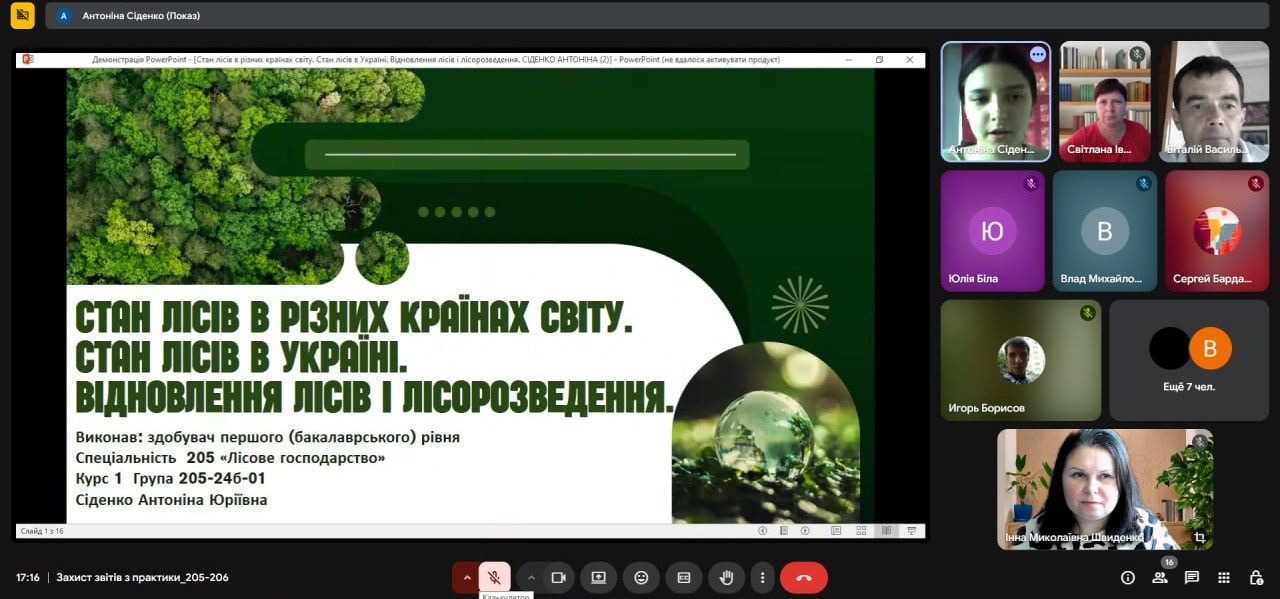Click the PowerPoint logo in the title bar
This screenshot has width=1280, height=599.
click(28, 59)
